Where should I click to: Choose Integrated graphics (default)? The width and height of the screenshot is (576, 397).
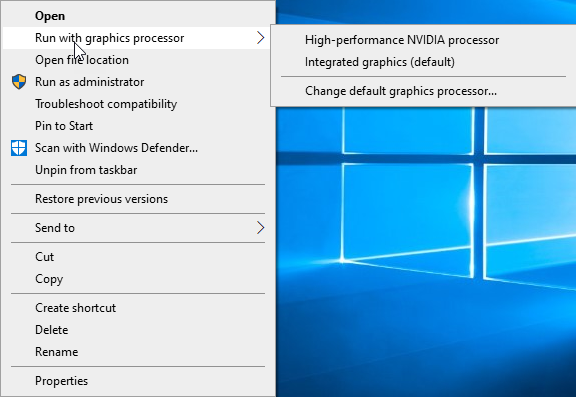pos(424,62)
